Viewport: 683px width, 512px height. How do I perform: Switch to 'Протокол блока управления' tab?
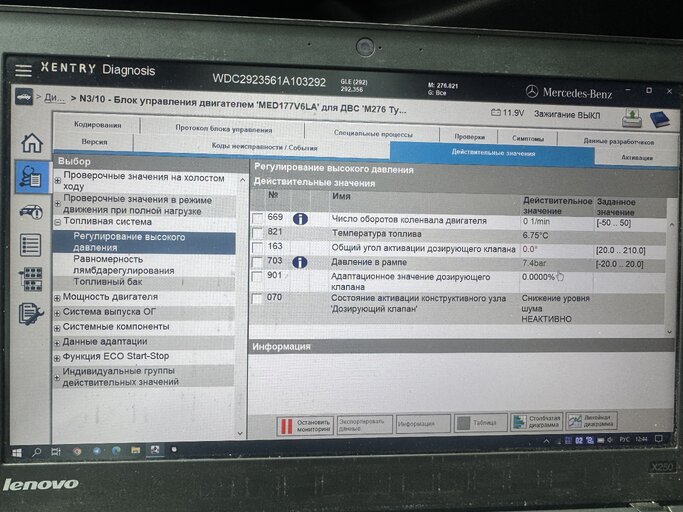[223, 129]
